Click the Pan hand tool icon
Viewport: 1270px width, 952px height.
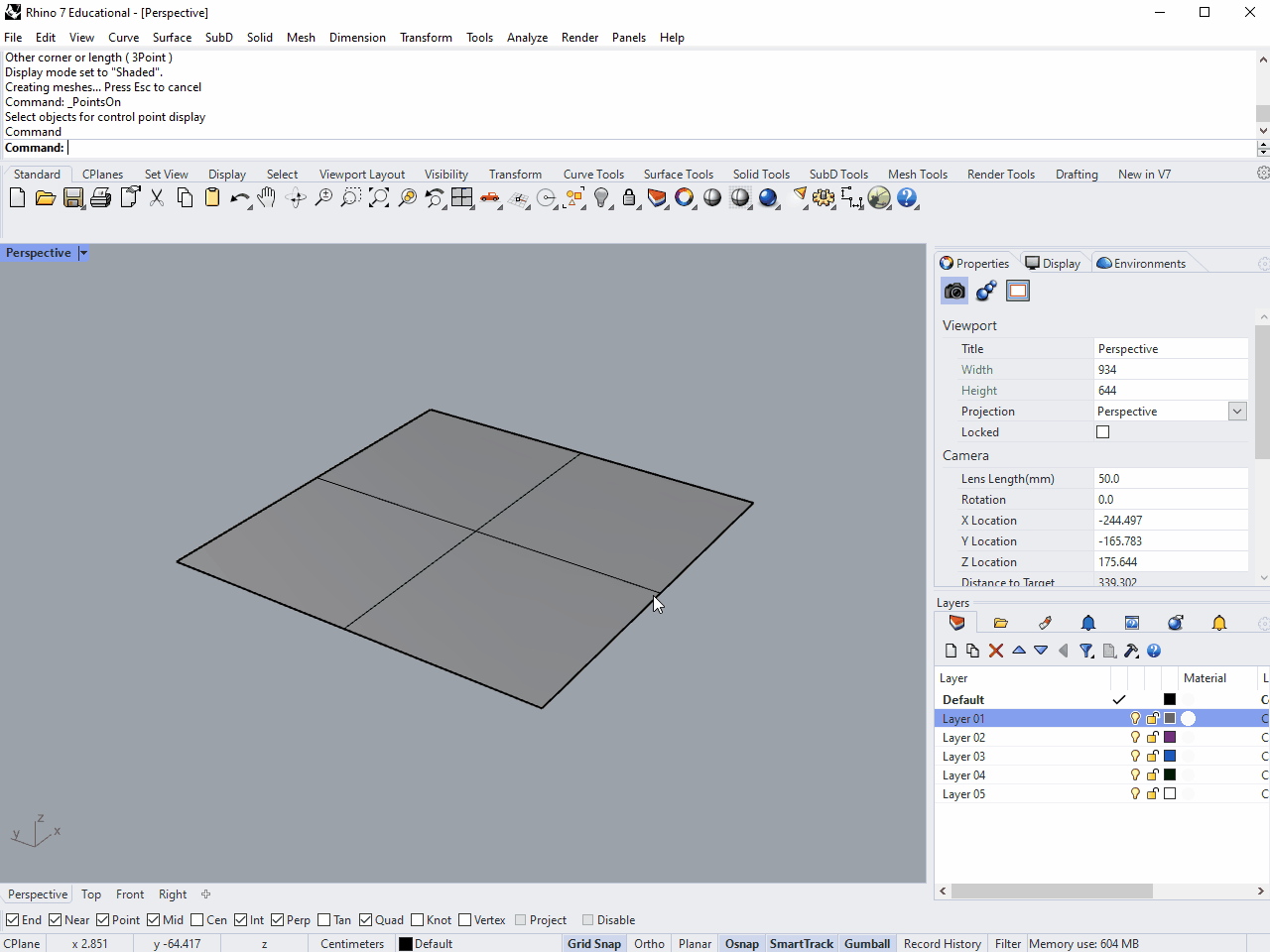266,198
